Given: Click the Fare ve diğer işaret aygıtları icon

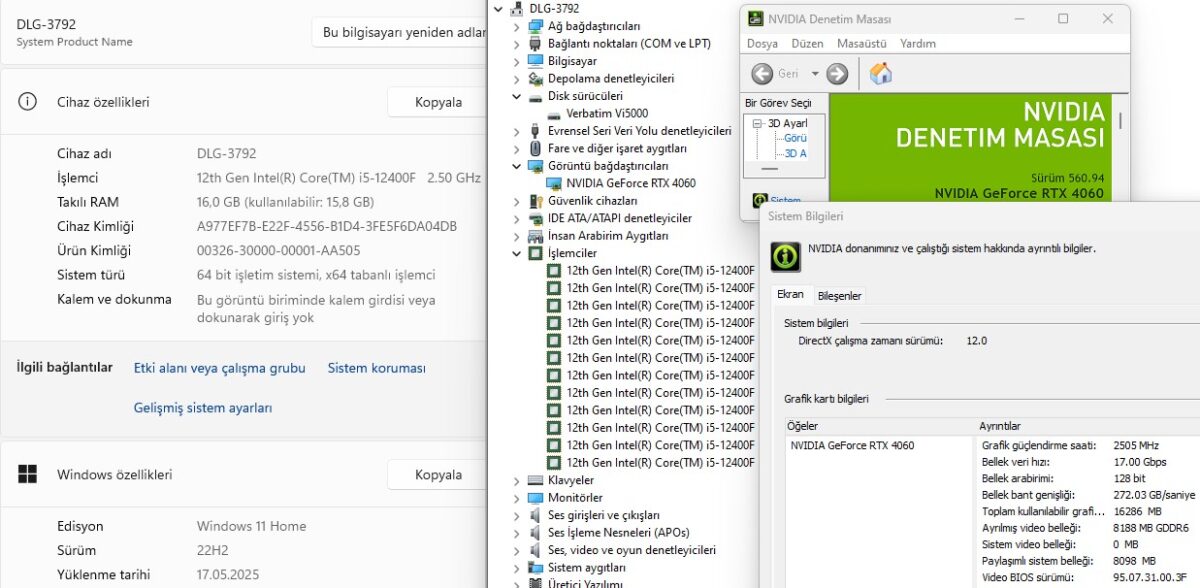Looking at the screenshot, I should pyautogui.click(x=536, y=148).
